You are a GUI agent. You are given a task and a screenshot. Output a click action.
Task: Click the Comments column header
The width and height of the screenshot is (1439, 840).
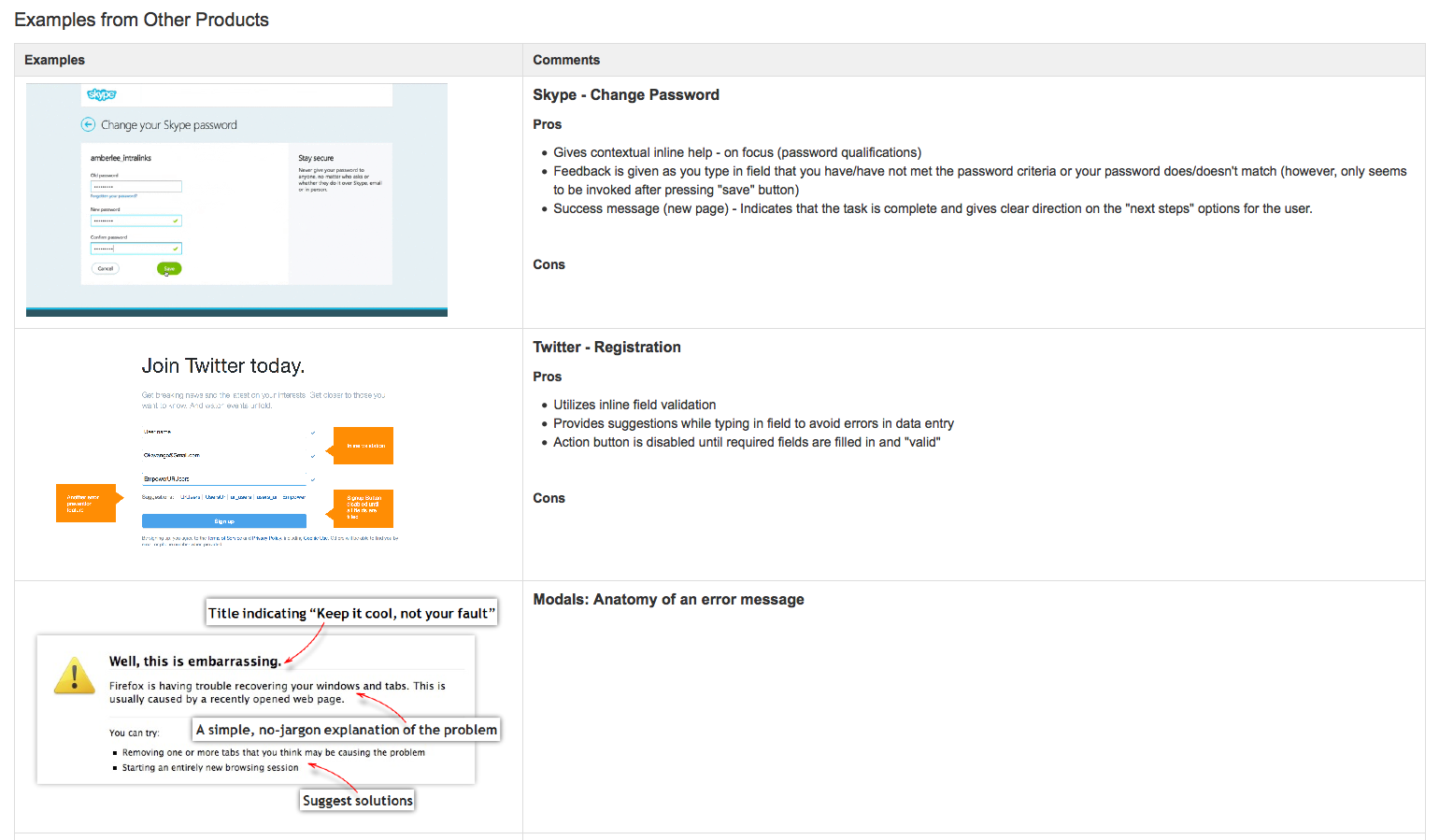tap(566, 60)
